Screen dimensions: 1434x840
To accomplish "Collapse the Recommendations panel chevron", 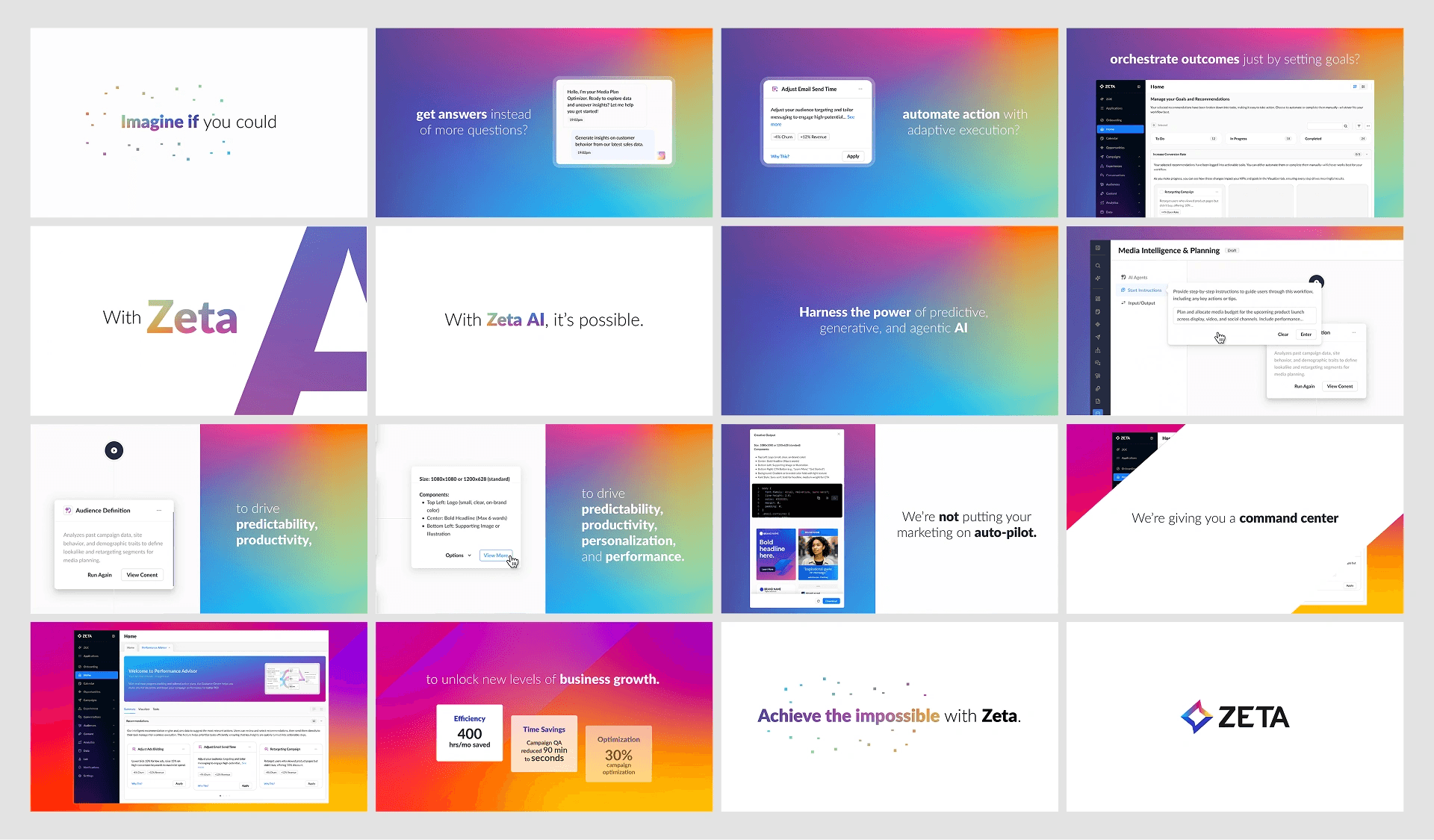I will [x=321, y=721].
